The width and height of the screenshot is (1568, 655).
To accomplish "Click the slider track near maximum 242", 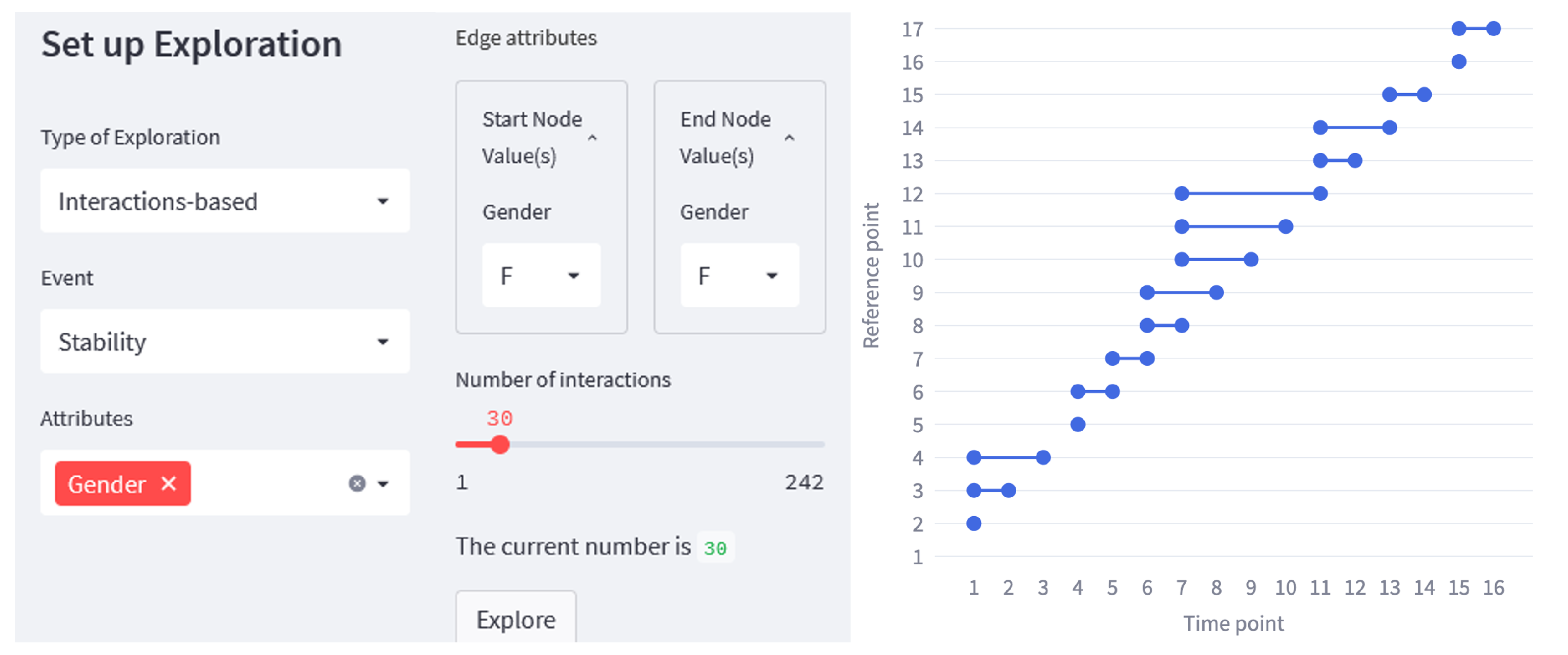I will (x=819, y=445).
